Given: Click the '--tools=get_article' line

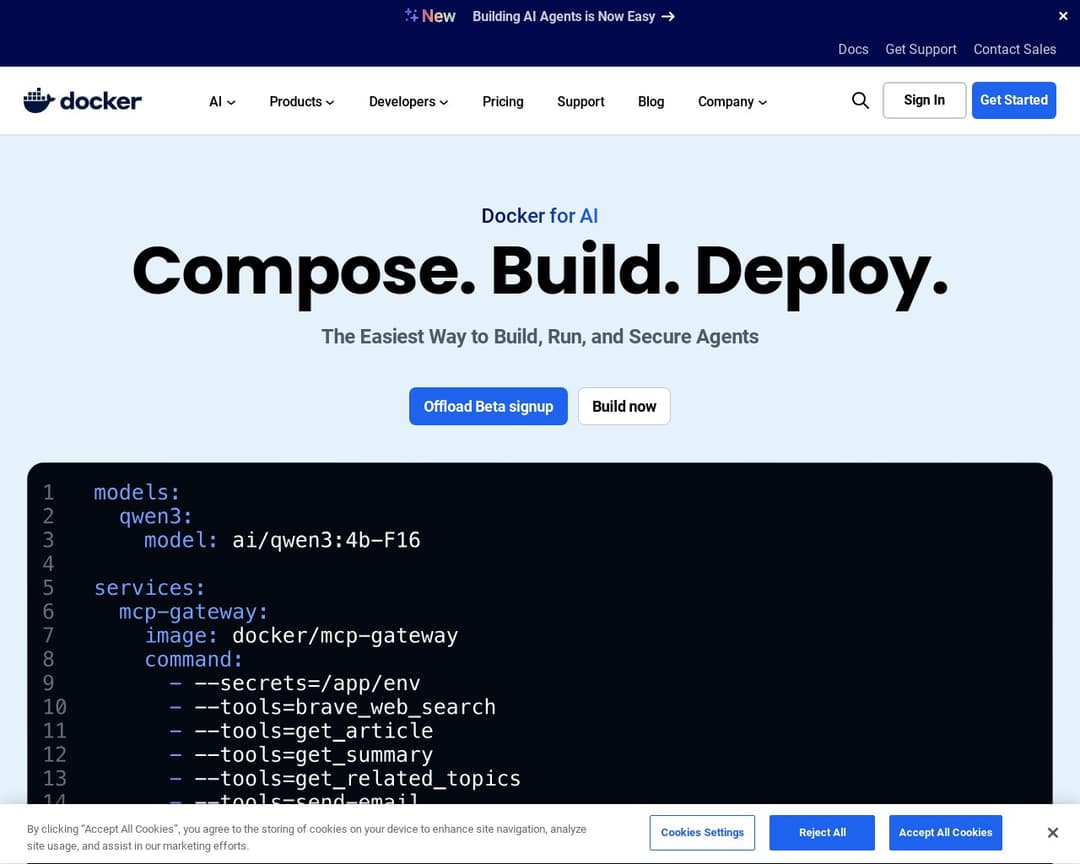Looking at the screenshot, I should [313, 730].
